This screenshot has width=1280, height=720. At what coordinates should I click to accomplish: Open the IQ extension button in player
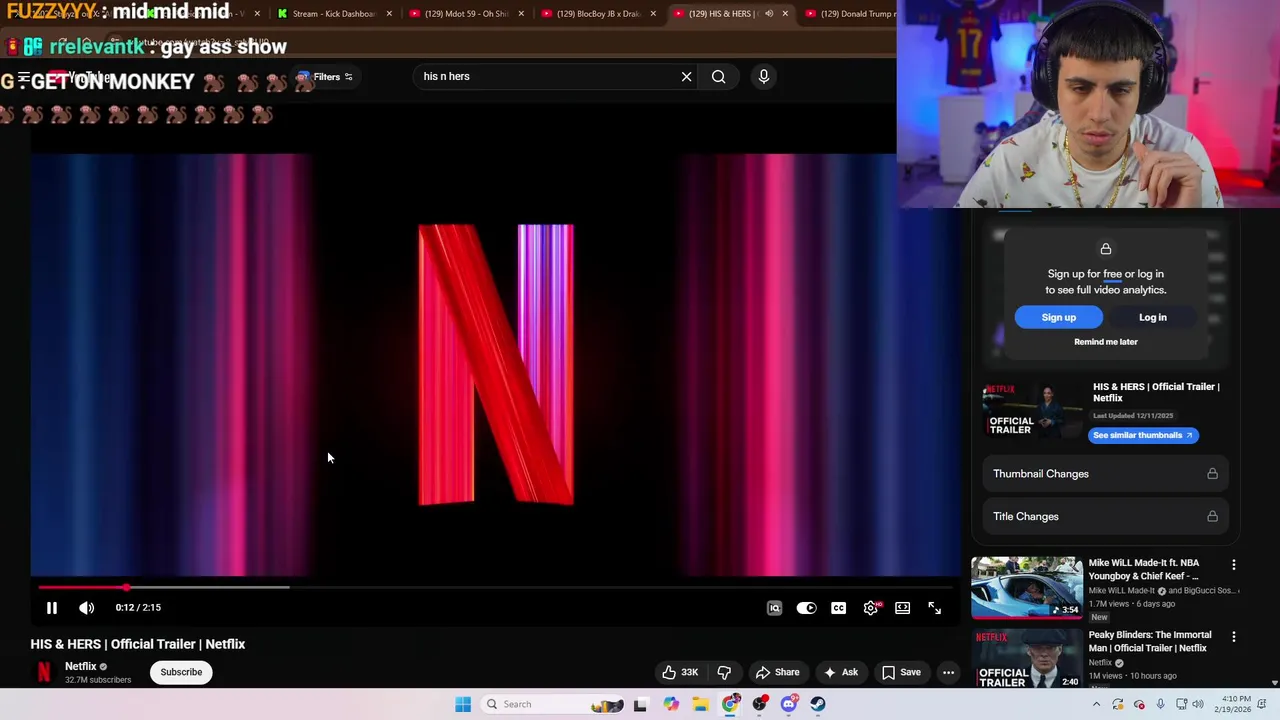click(774, 607)
